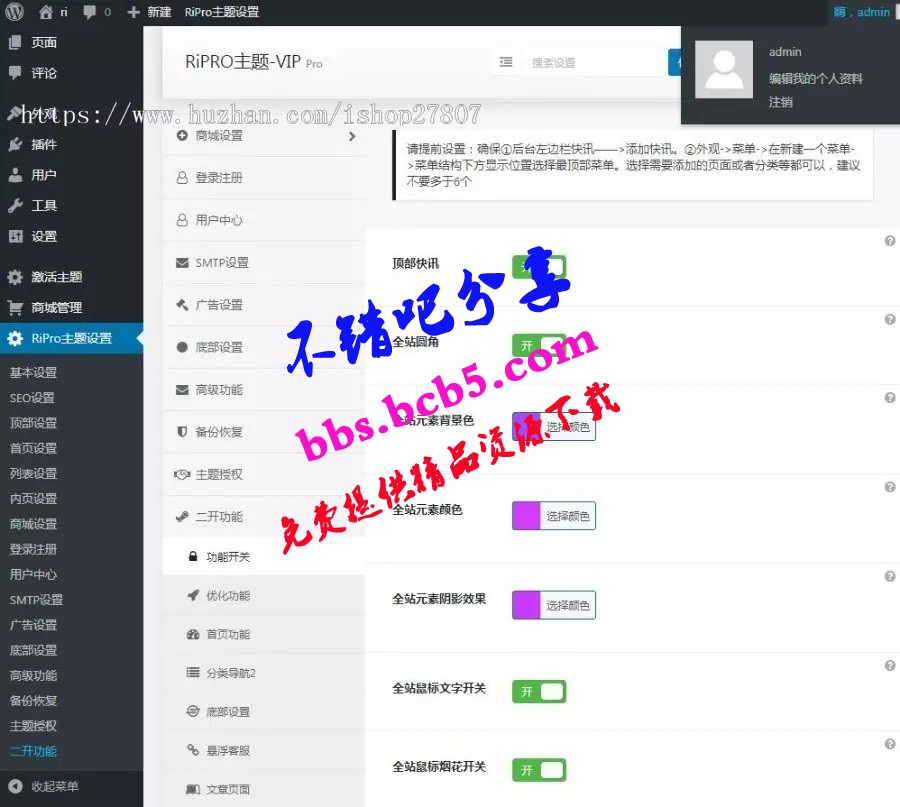Click the help icon for 全站鼠标烟花开关
Image resolution: width=900 pixels, height=807 pixels.
pos(890,744)
